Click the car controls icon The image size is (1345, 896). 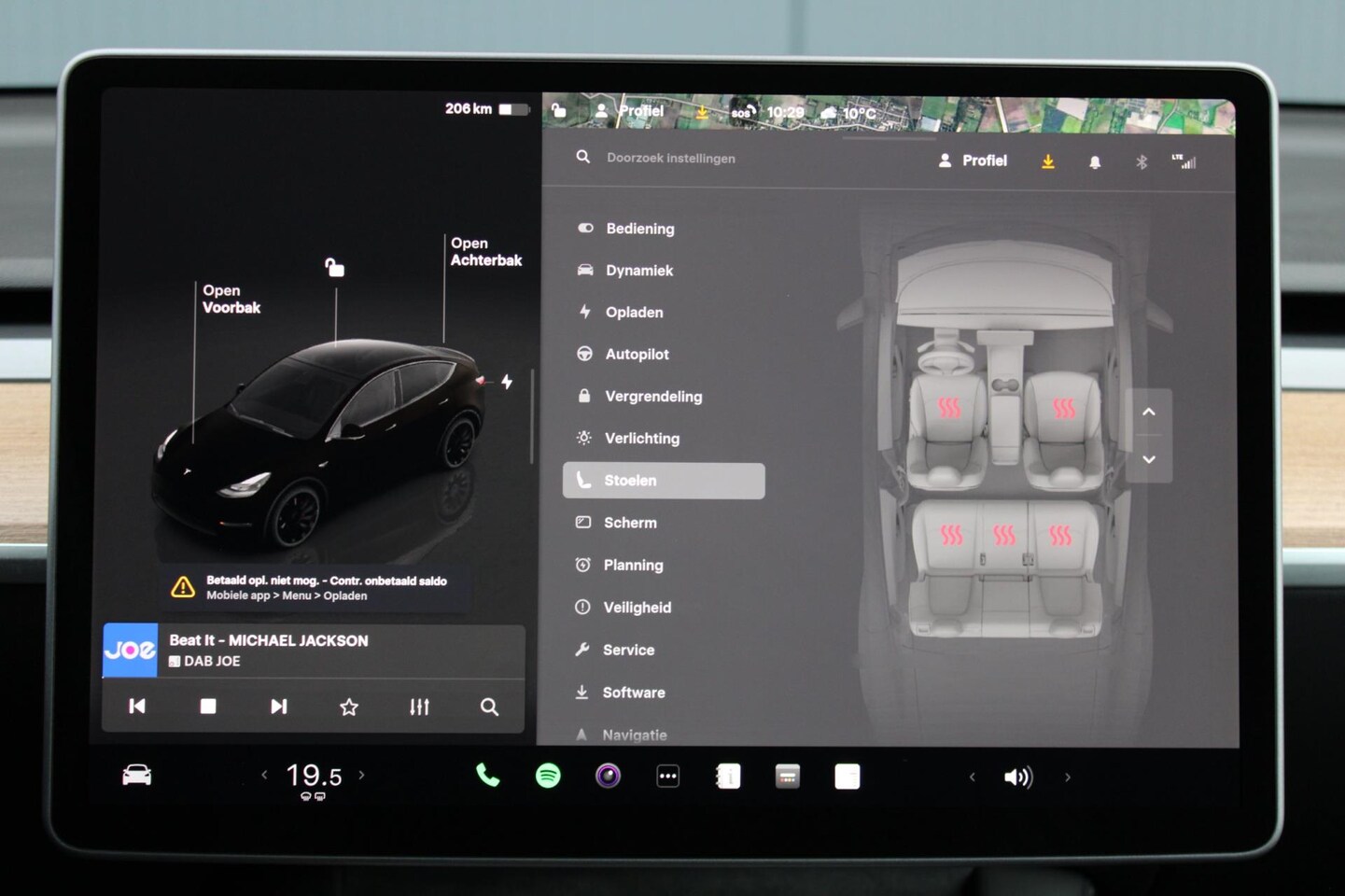pyautogui.click(x=137, y=776)
